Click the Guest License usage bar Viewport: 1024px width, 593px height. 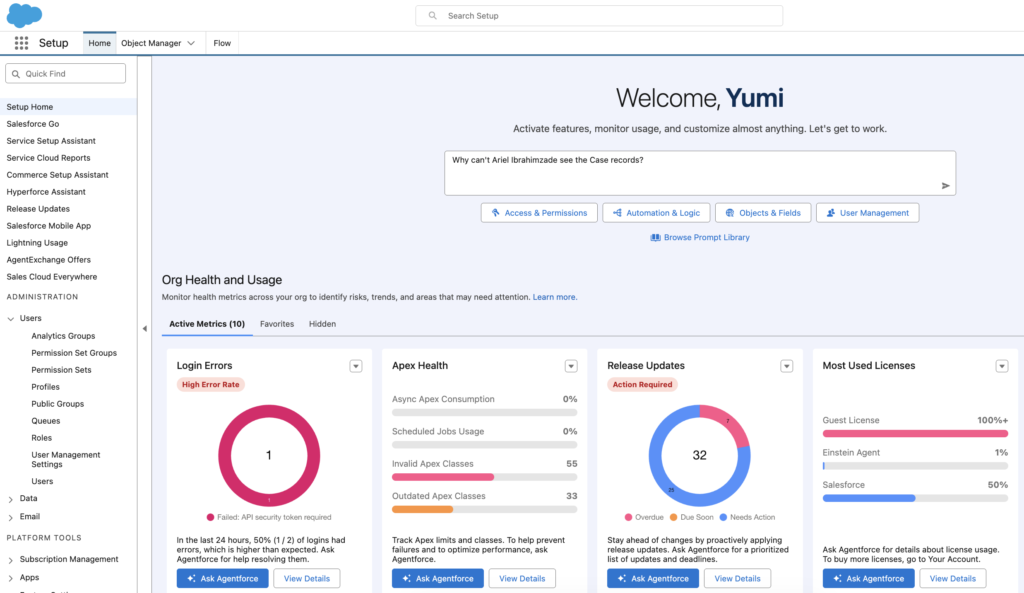(x=915, y=434)
